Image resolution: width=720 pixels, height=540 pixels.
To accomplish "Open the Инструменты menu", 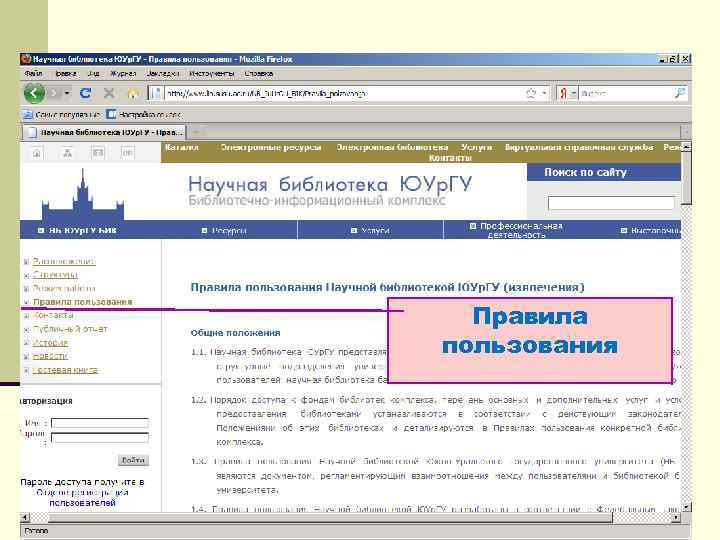I will 212,73.
